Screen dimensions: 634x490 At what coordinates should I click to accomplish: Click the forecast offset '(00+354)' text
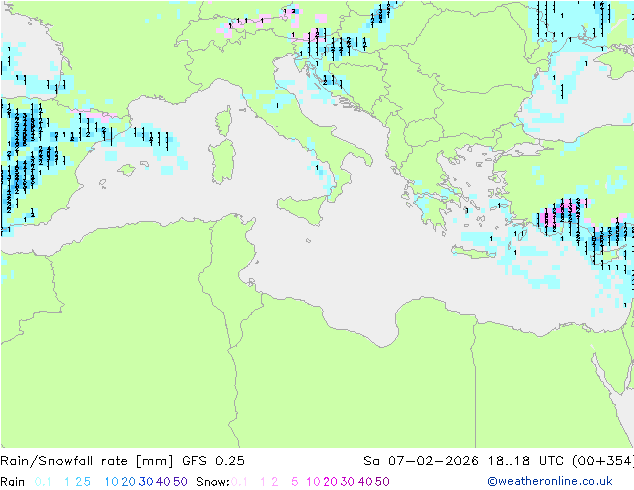(602, 461)
